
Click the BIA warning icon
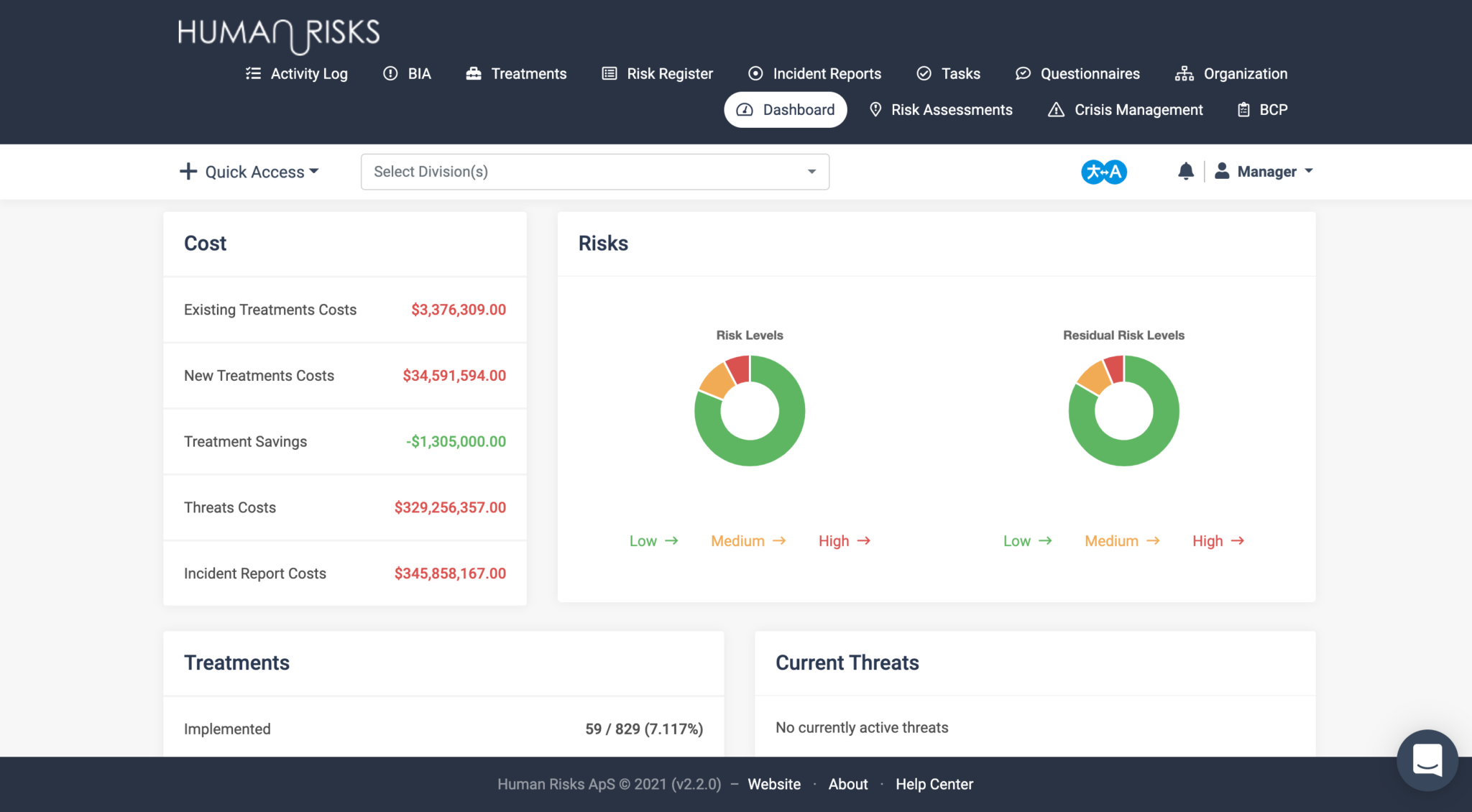tap(389, 73)
